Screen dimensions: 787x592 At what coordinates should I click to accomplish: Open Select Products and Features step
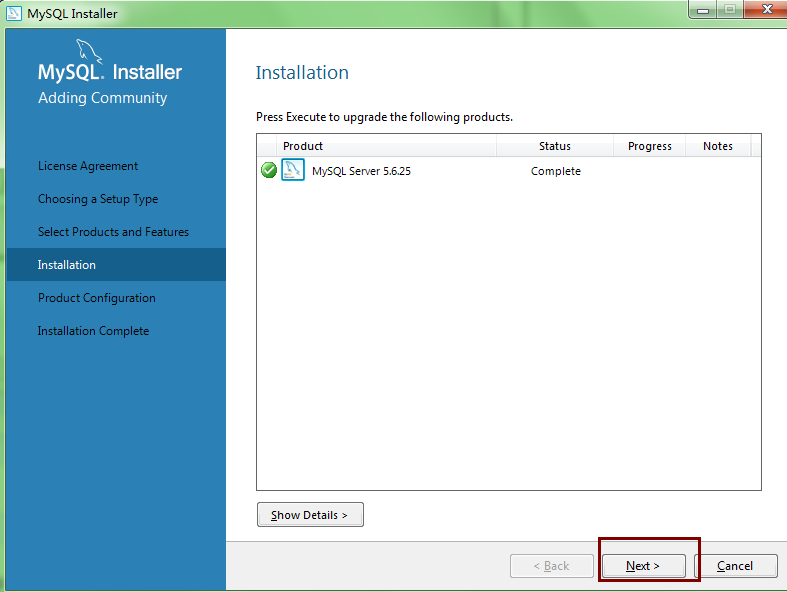point(113,232)
